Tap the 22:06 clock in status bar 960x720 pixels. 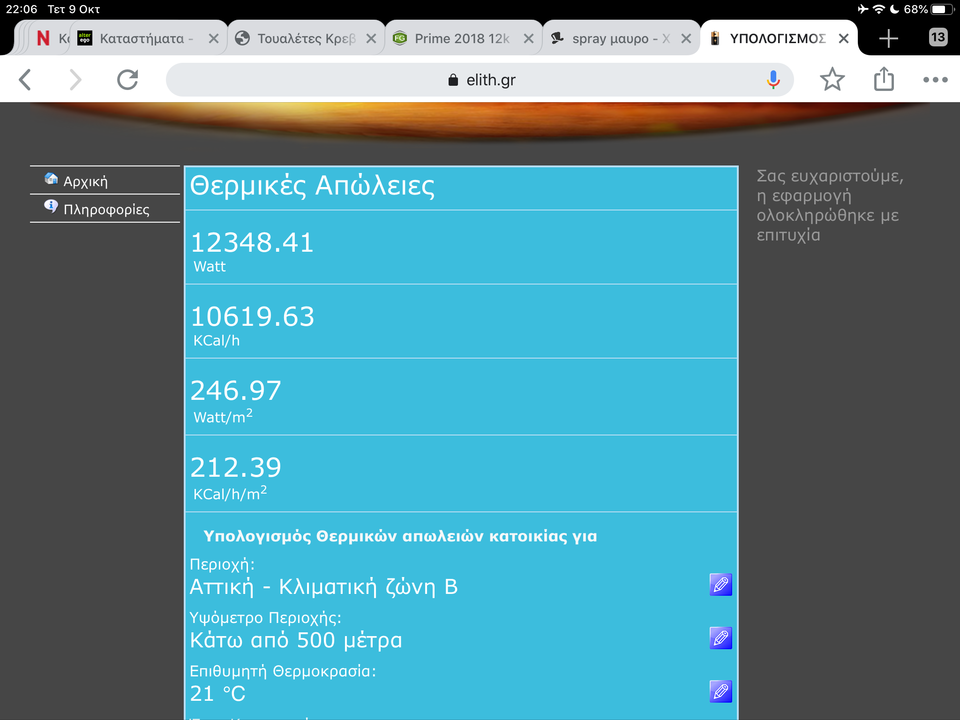[21, 9]
